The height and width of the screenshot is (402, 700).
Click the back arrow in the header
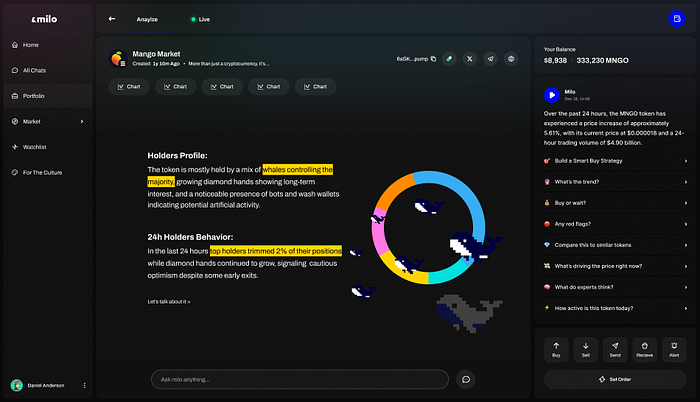click(112, 19)
